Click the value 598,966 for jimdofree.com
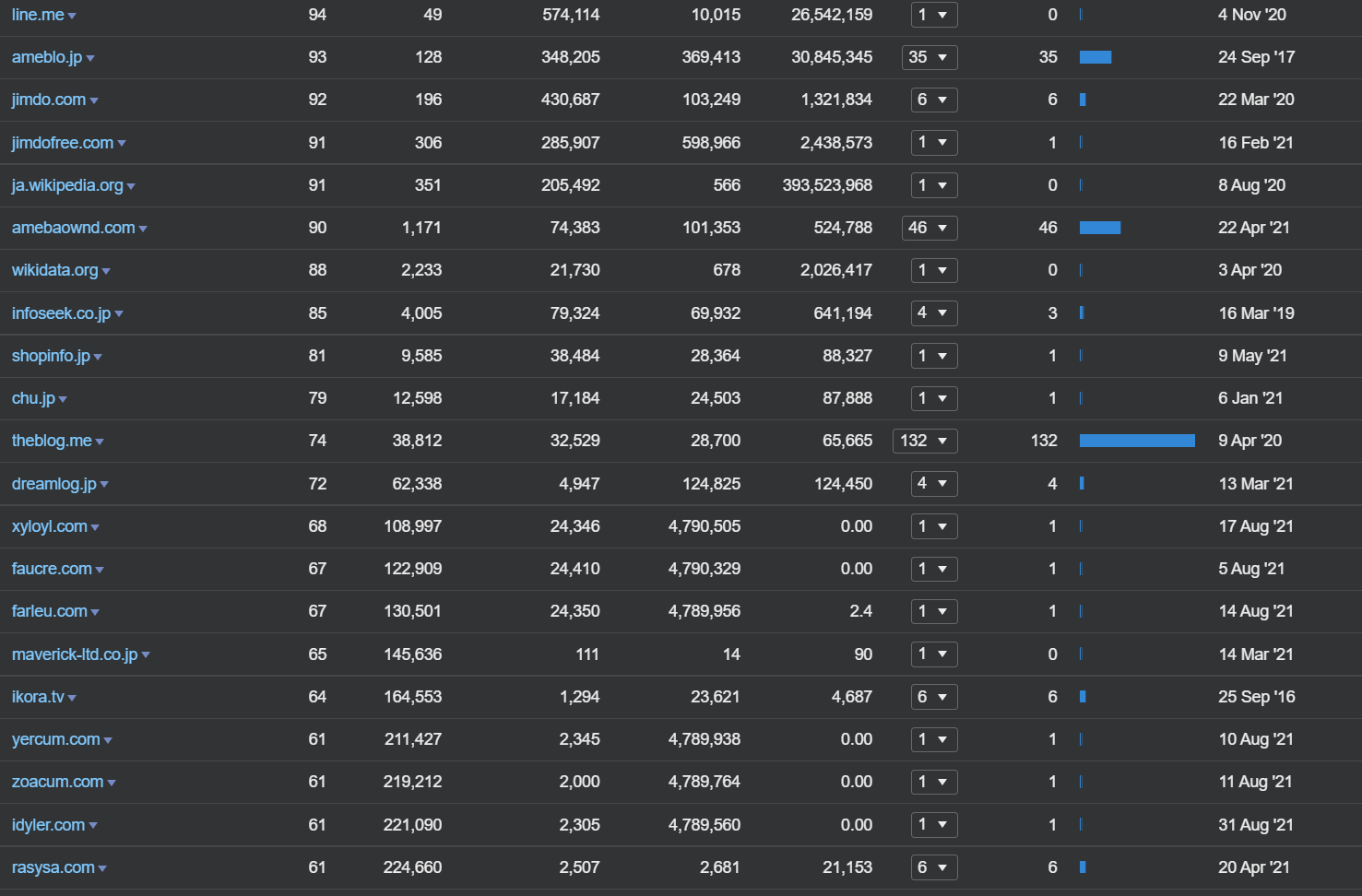Screen dimensions: 1362x896 click(x=711, y=143)
